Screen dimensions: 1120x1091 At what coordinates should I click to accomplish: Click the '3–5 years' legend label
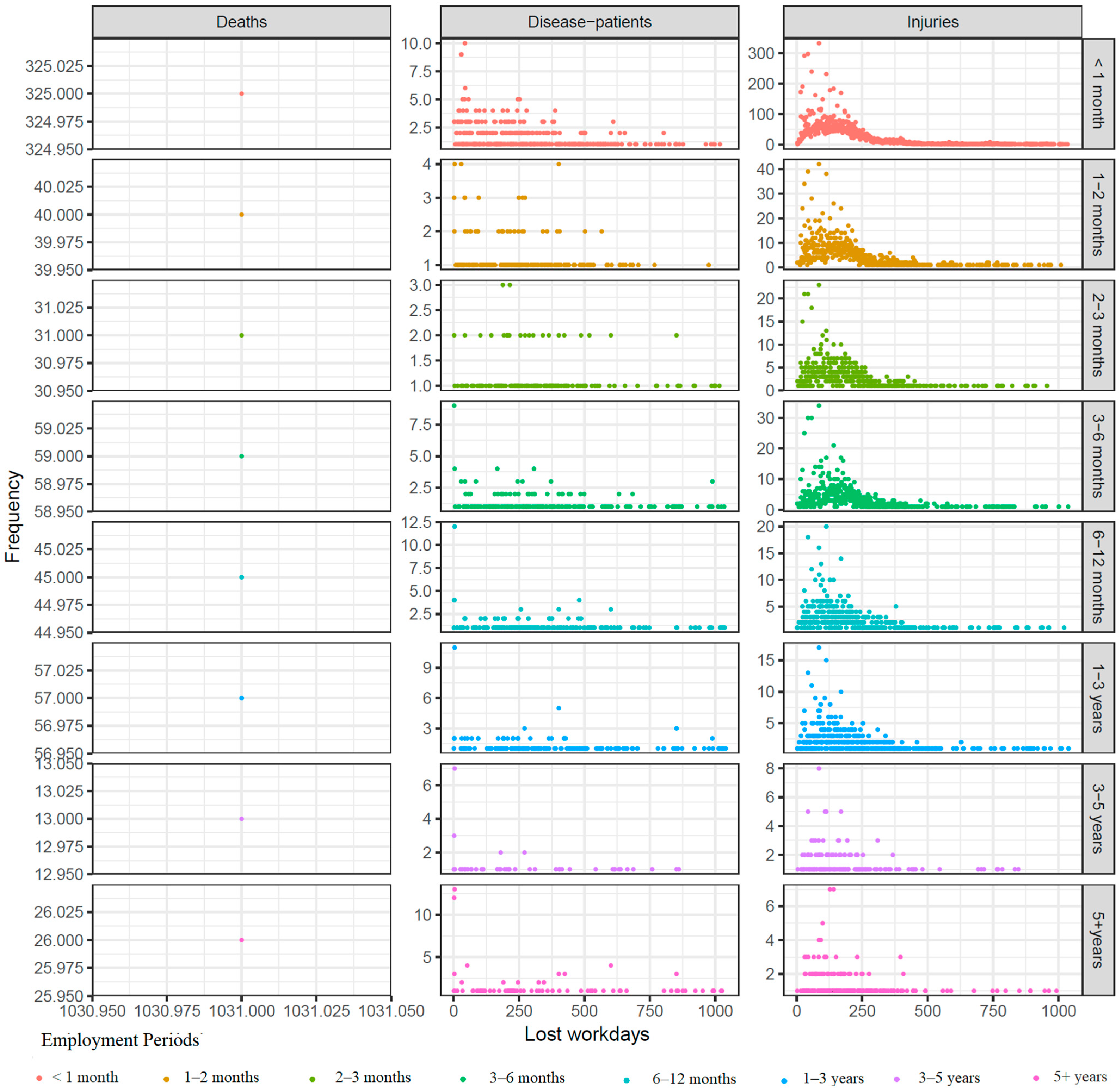(x=949, y=1078)
